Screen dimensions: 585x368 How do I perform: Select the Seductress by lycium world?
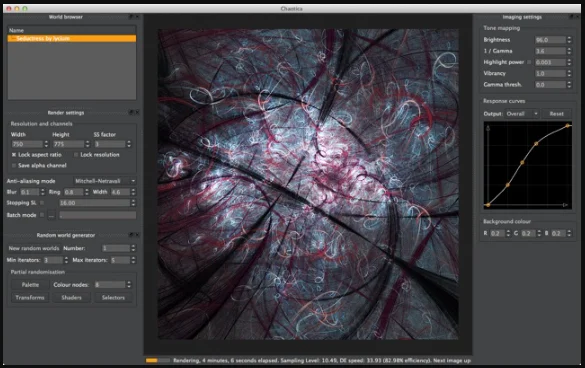72,38
